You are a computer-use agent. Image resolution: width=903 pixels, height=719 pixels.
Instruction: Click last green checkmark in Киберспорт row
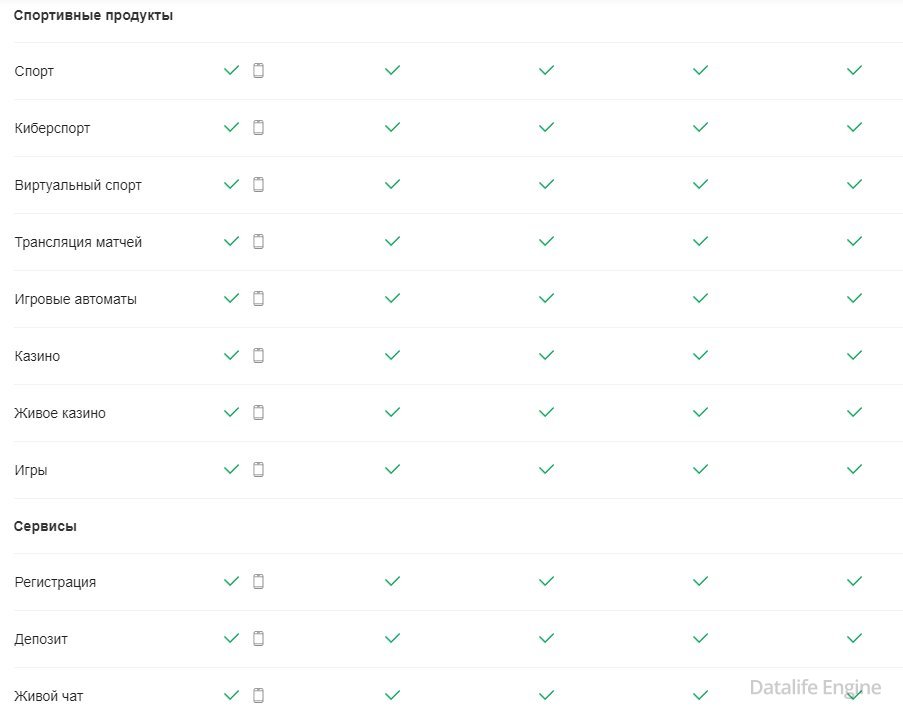point(854,128)
